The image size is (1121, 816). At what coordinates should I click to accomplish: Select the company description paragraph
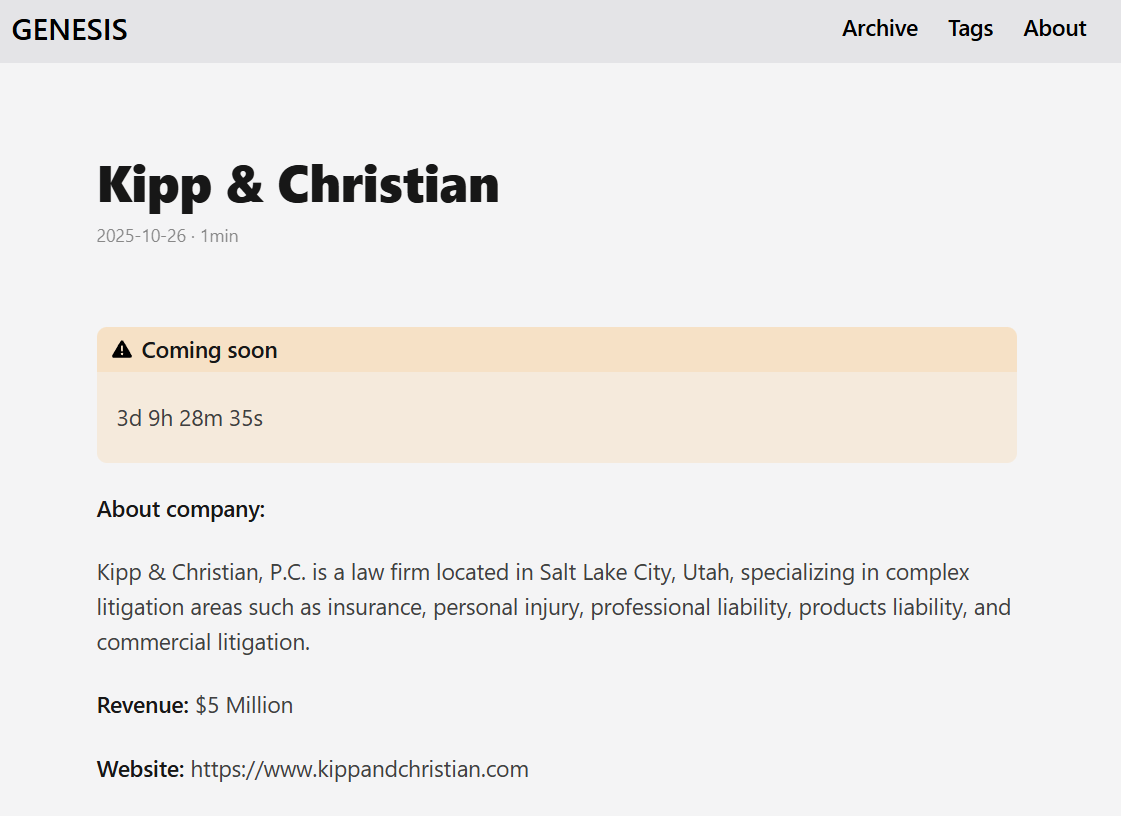point(553,606)
